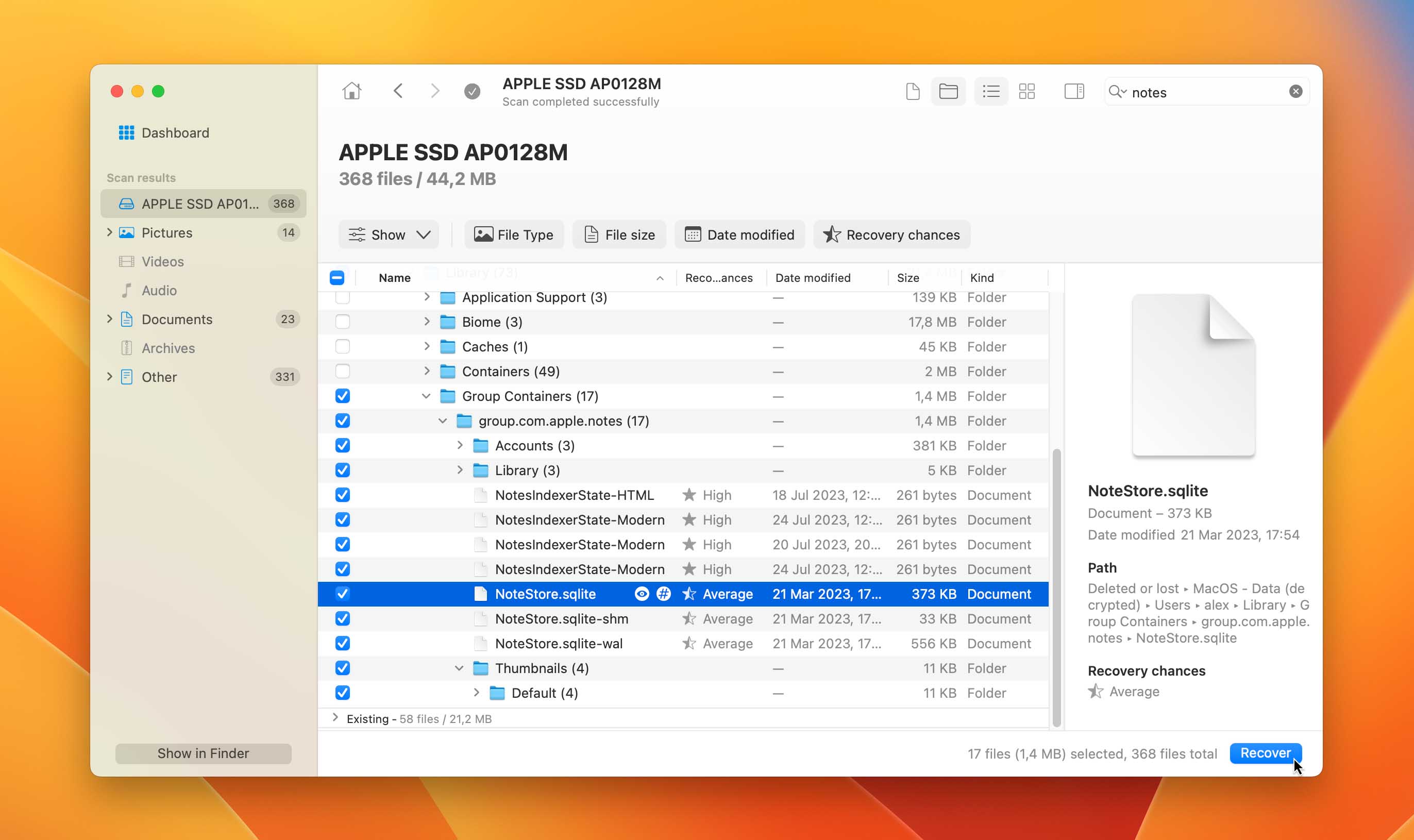Expand the Documents sidebar category

pyautogui.click(x=109, y=319)
